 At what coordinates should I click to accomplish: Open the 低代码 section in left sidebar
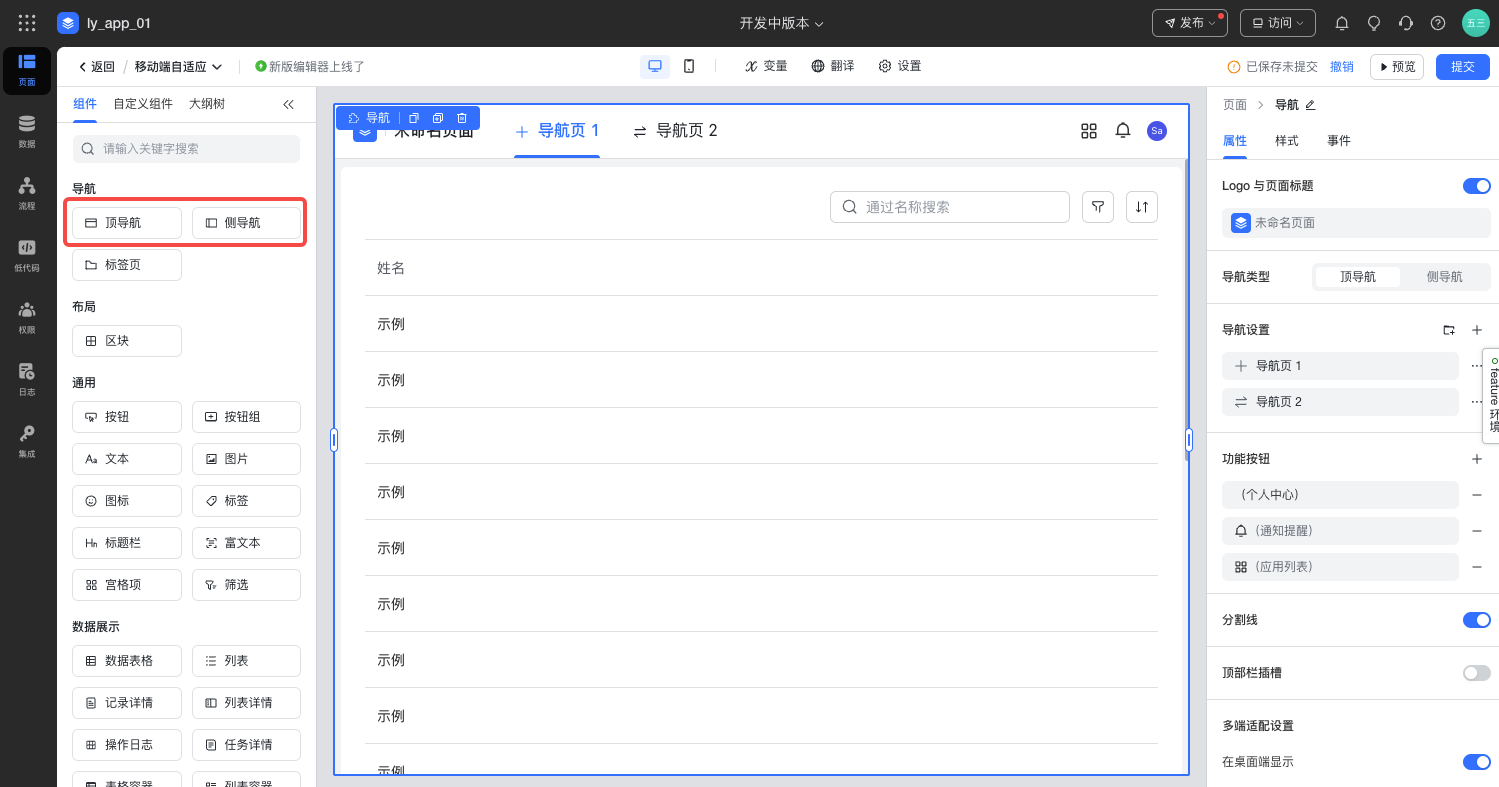(x=27, y=255)
